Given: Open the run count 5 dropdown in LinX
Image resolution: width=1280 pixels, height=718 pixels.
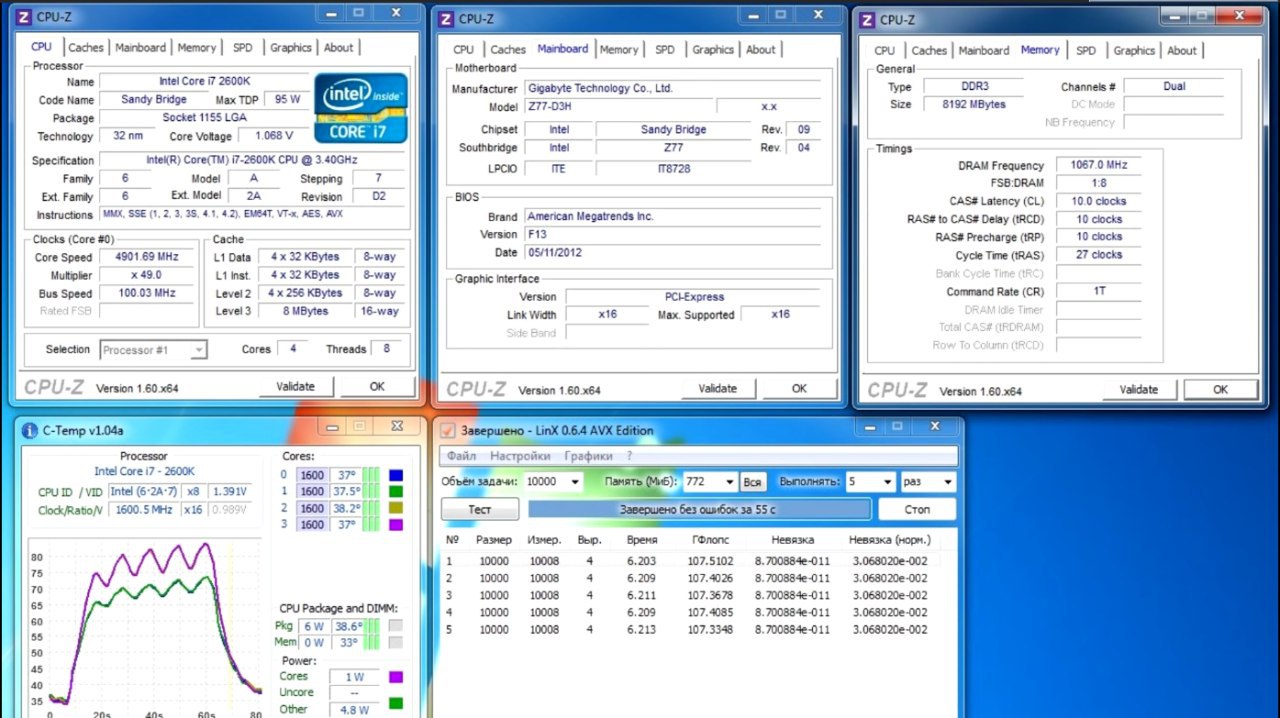Looking at the screenshot, I should pyautogui.click(x=870, y=481).
